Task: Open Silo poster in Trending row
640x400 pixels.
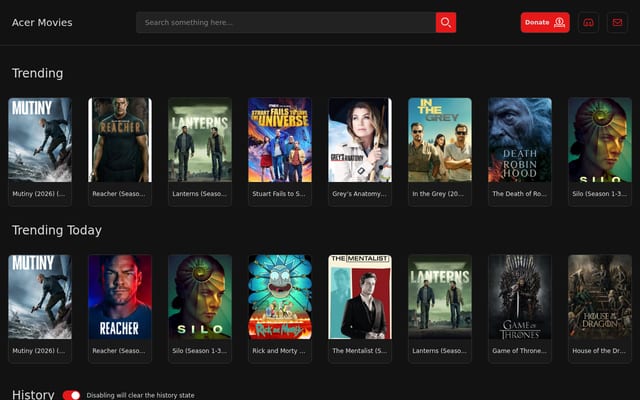Action: pos(600,140)
